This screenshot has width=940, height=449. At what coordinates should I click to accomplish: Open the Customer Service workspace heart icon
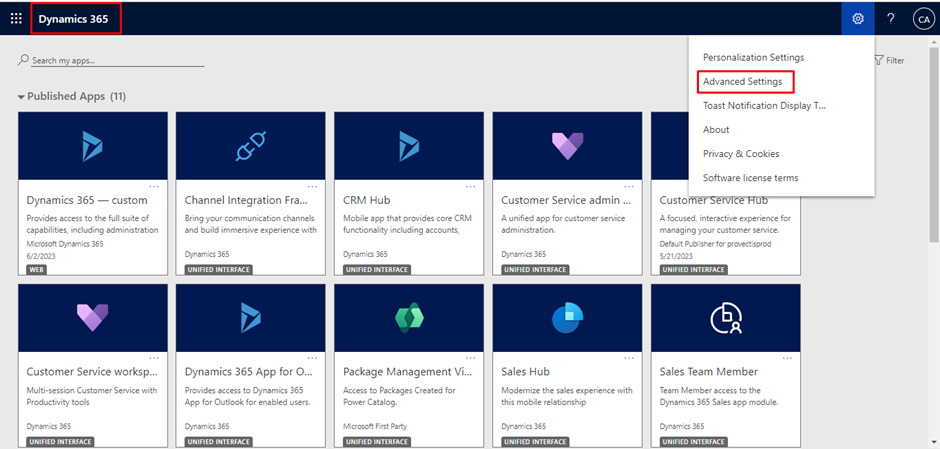coord(92,318)
